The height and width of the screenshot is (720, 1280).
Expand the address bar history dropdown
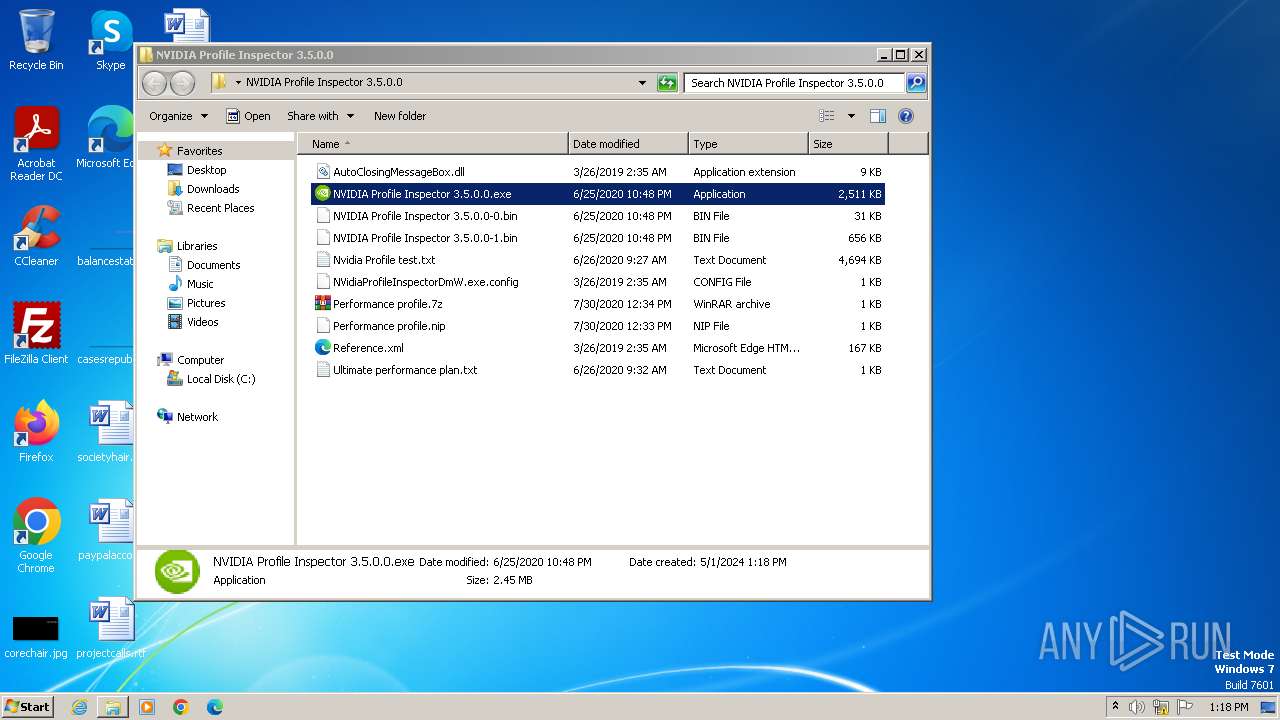coord(642,83)
